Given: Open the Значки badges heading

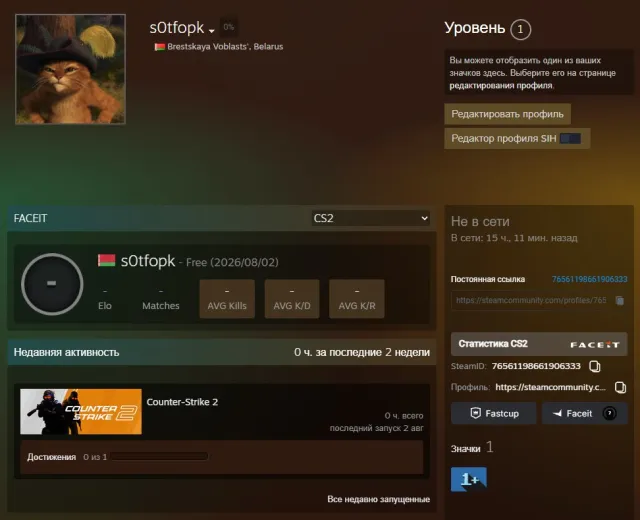Looking at the screenshot, I should click(x=465, y=449).
